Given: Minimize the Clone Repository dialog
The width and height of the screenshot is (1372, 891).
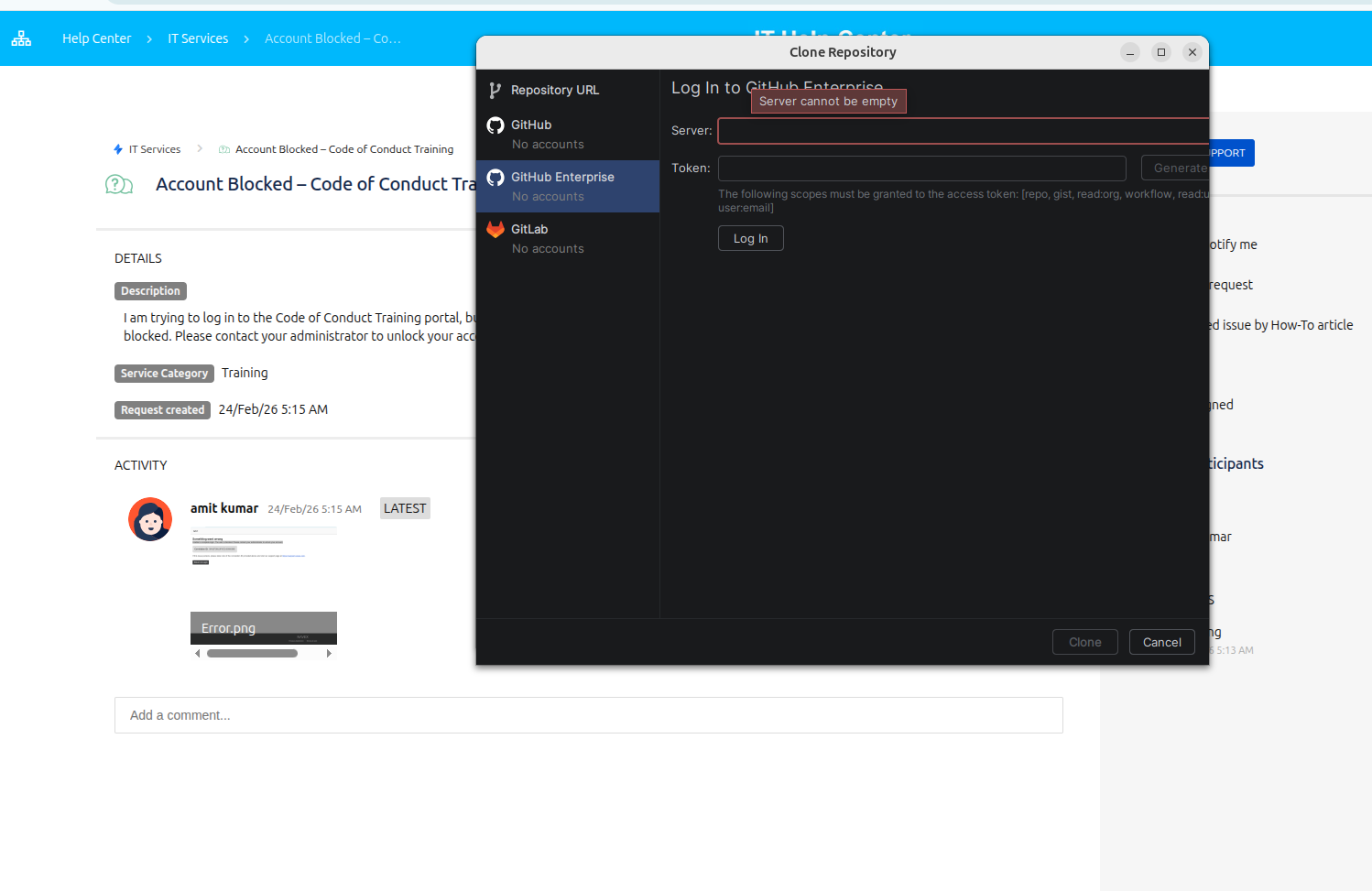Looking at the screenshot, I should point(1130,52).
